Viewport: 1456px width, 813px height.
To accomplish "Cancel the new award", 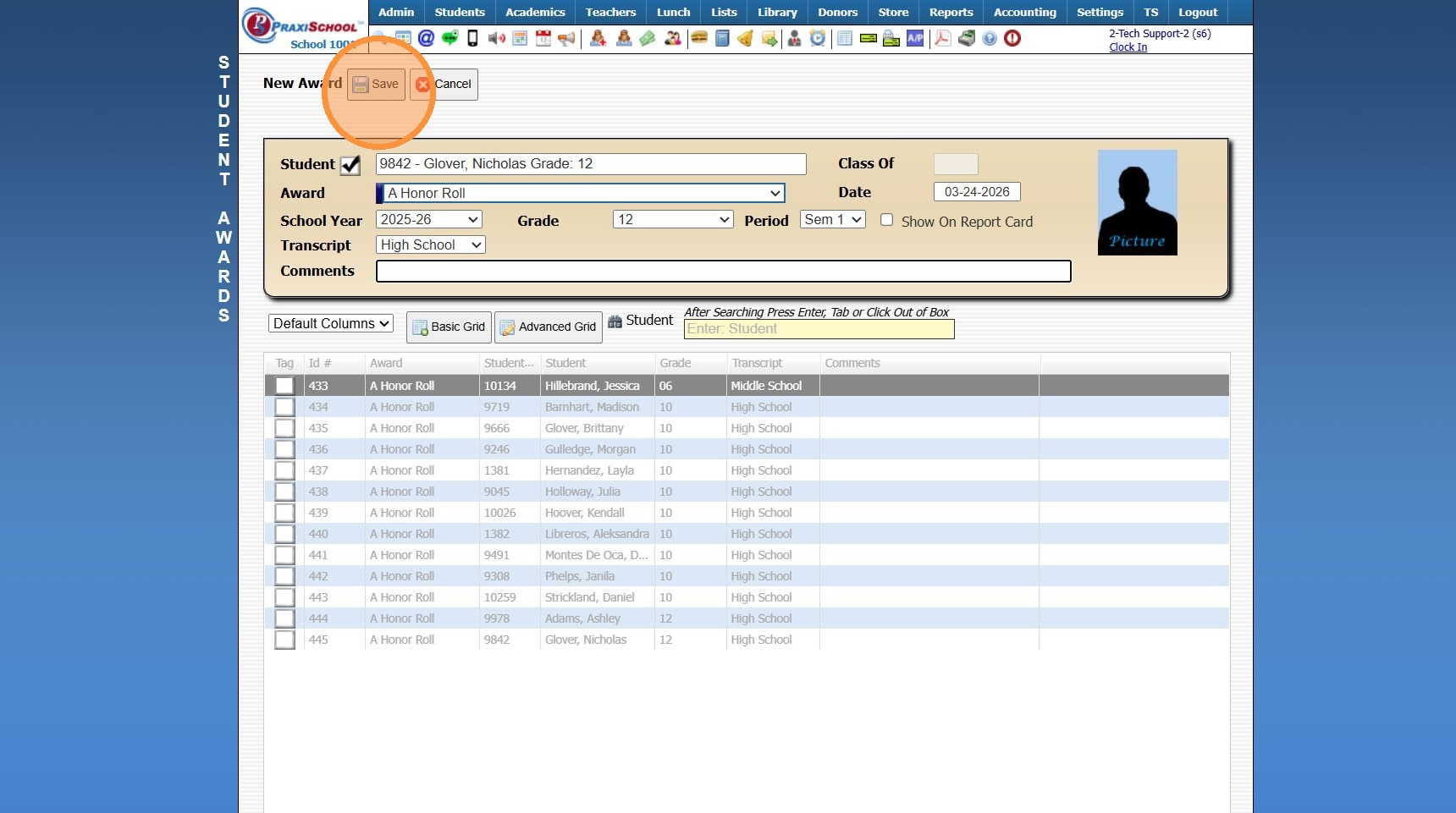I will point(444,85).
